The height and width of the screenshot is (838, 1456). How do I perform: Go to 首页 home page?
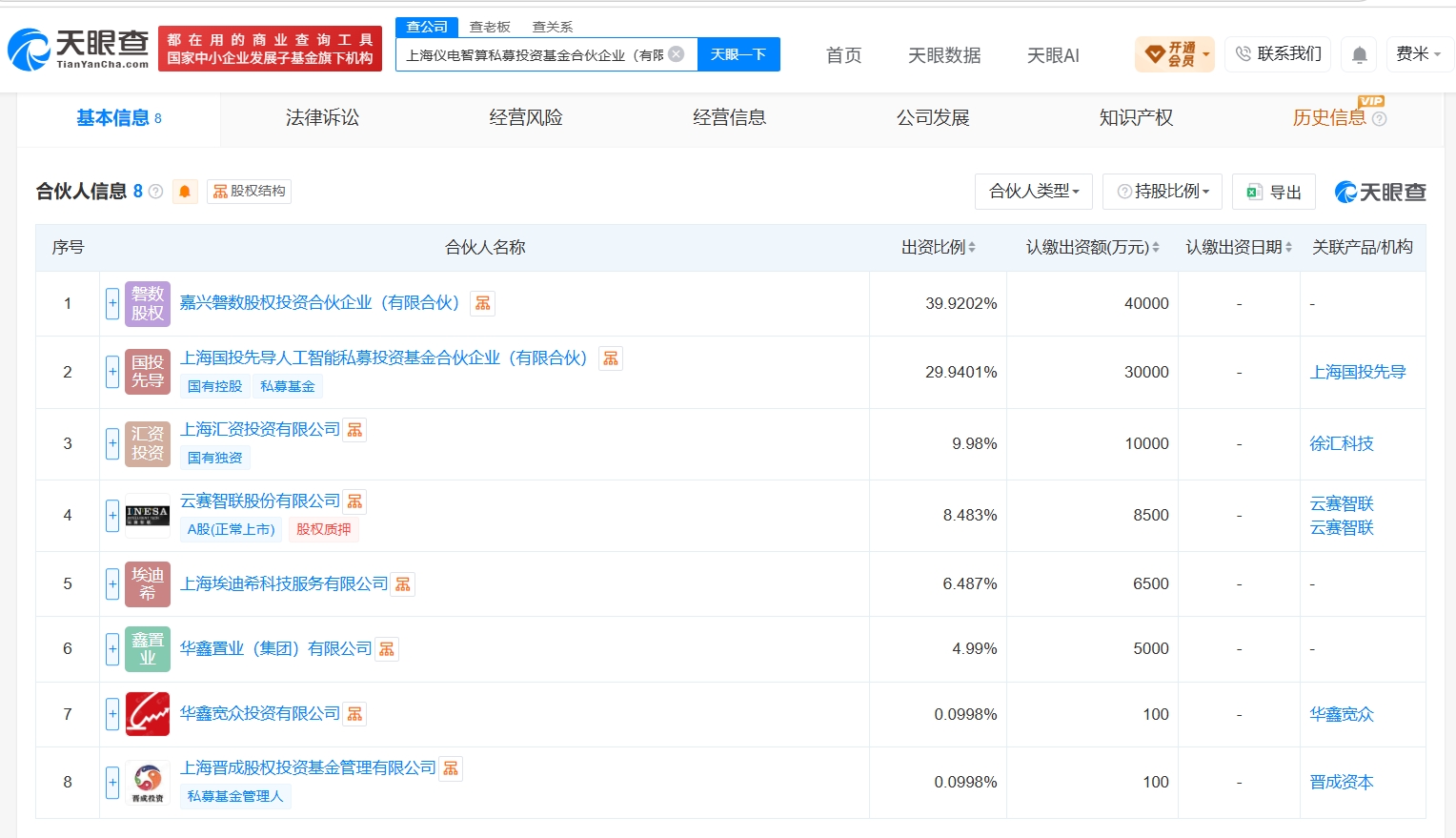click(x=843, y=55)
